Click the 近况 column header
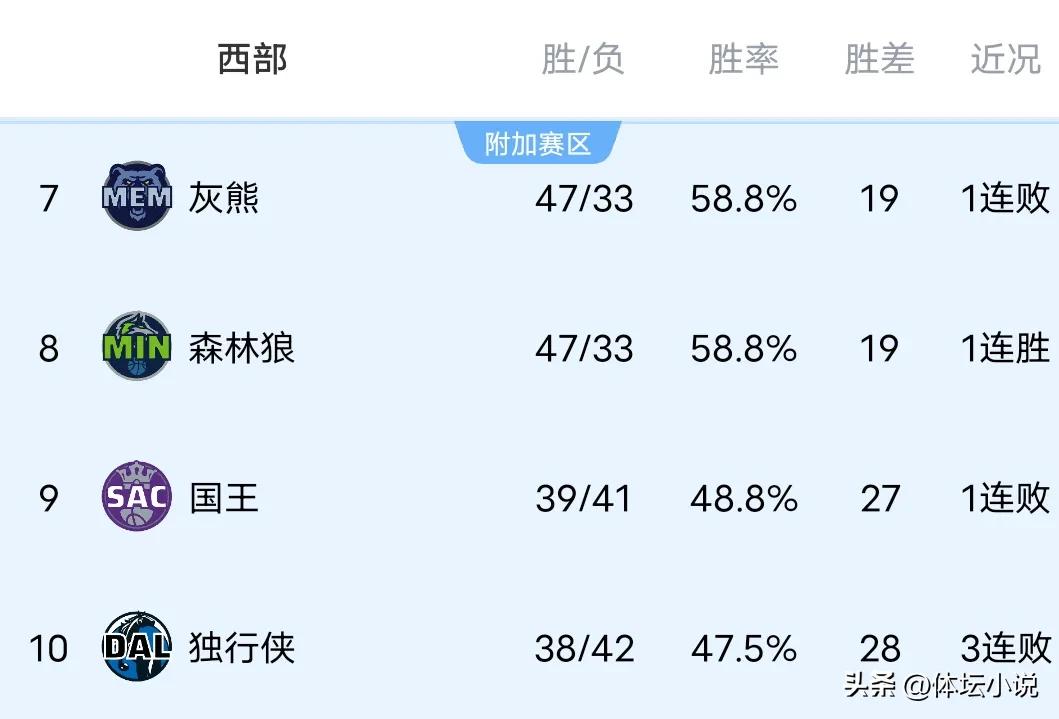The image size is (1059, 719). 1006,59
